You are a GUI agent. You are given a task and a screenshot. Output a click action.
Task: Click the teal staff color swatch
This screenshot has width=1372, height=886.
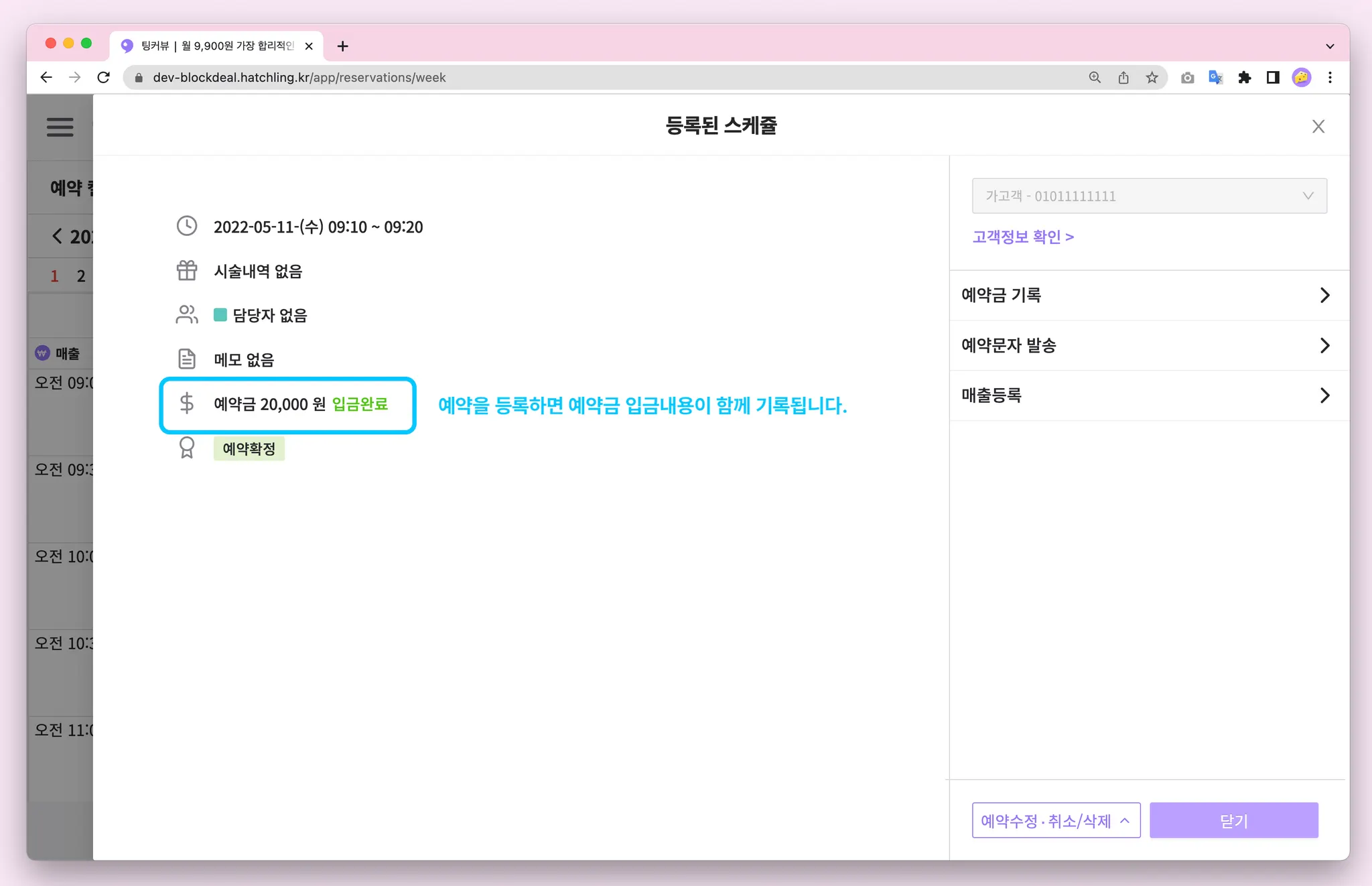220,315
